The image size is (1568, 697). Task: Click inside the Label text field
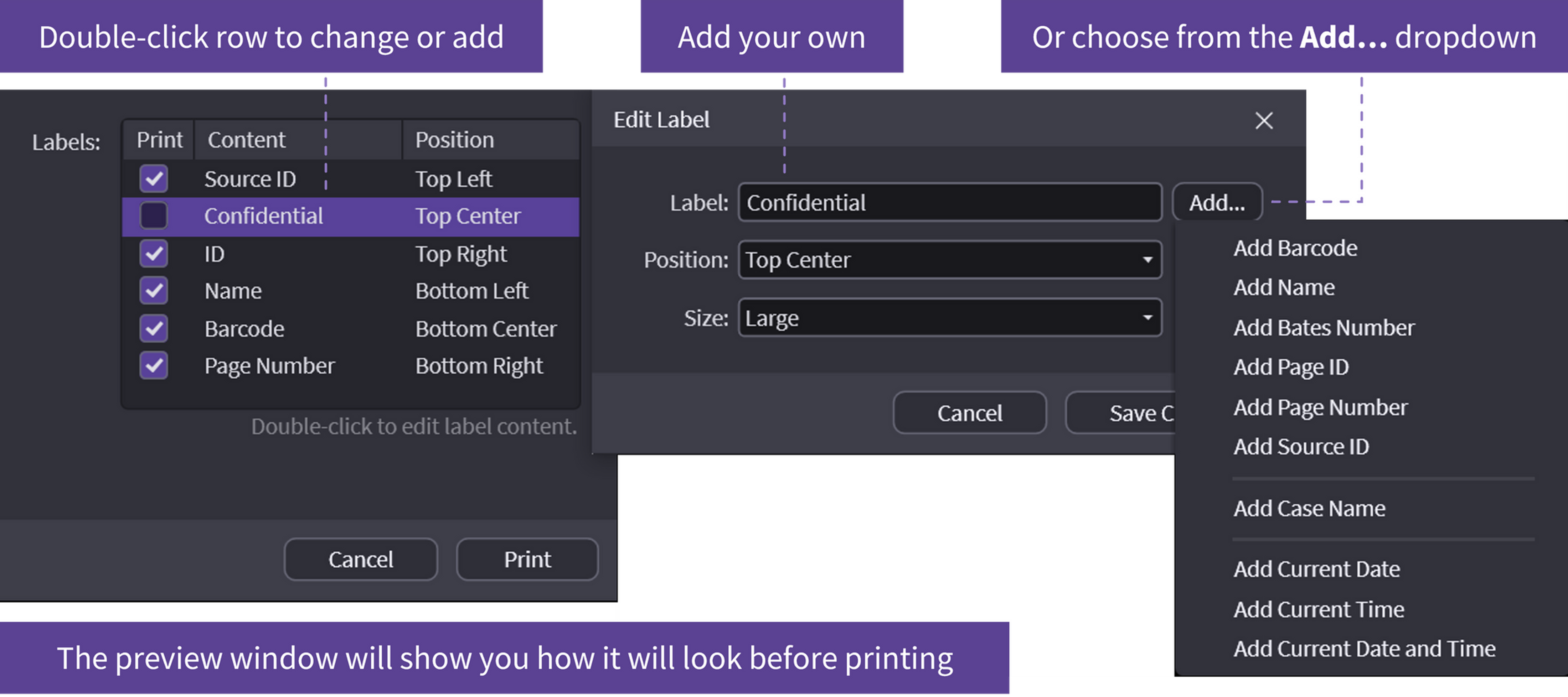950,203
